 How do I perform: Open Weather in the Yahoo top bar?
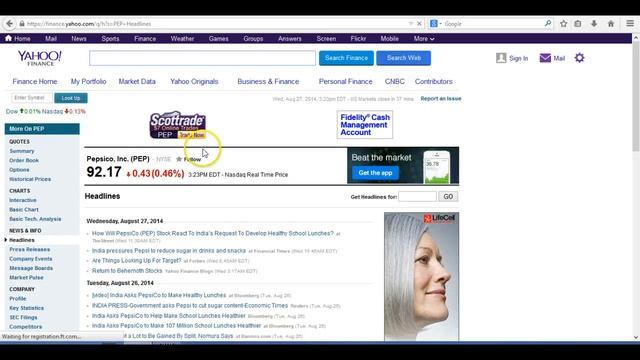(x=182, y=39)
